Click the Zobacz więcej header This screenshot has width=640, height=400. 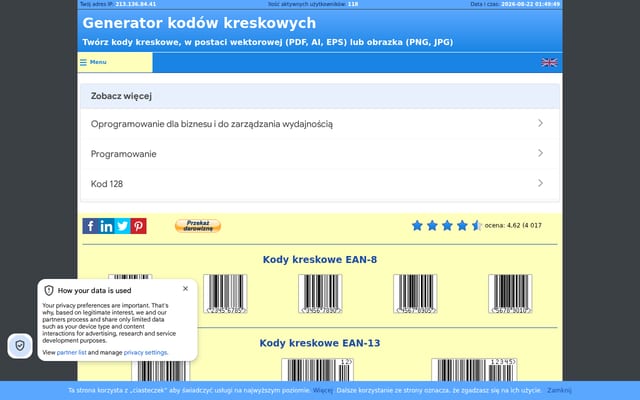(x=121, y=96)
